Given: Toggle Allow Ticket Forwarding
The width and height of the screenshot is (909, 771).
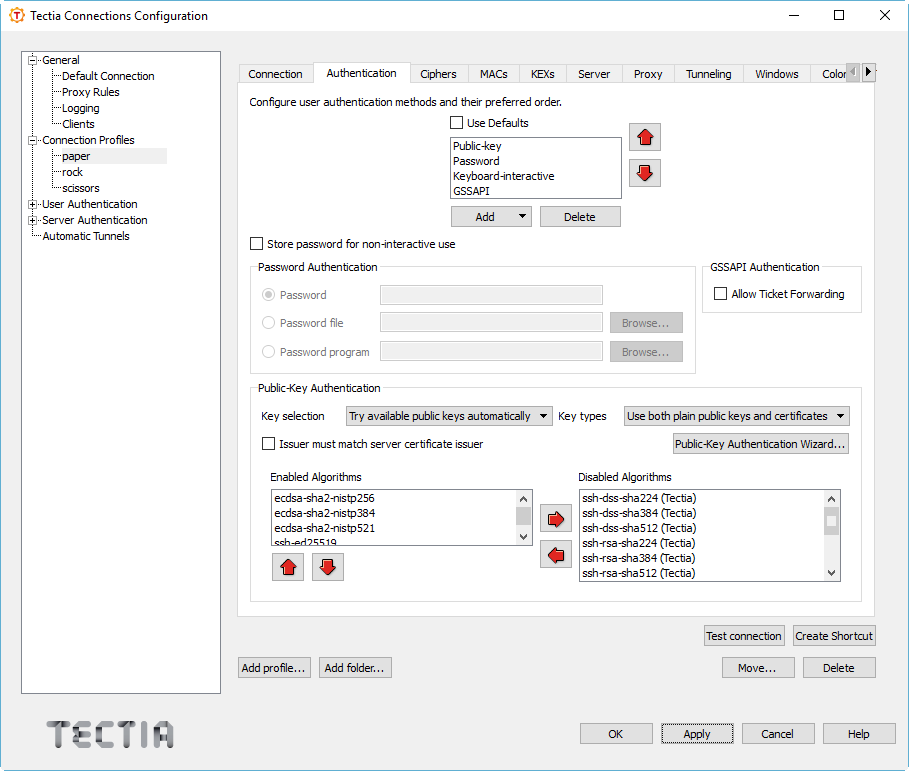Looking at the screenshot, I should click(721, 292).
